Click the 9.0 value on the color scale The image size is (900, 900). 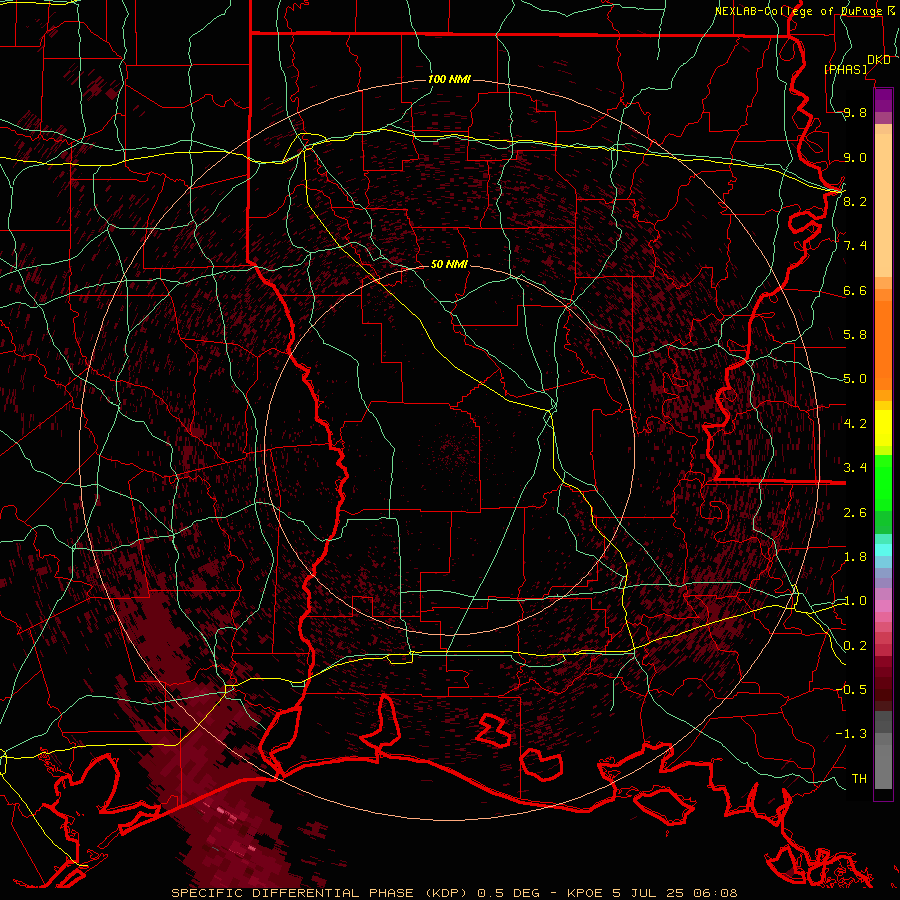coord(854,157)
